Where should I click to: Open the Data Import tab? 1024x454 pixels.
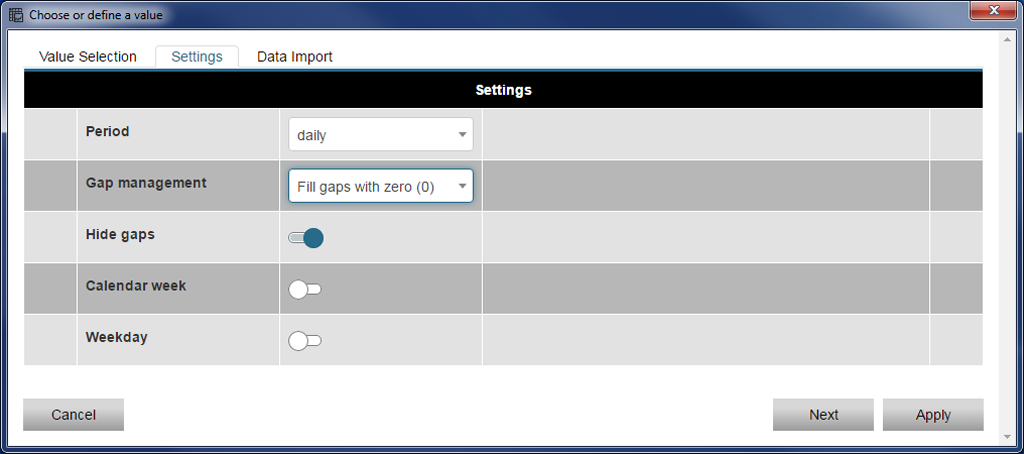(295, 57)
